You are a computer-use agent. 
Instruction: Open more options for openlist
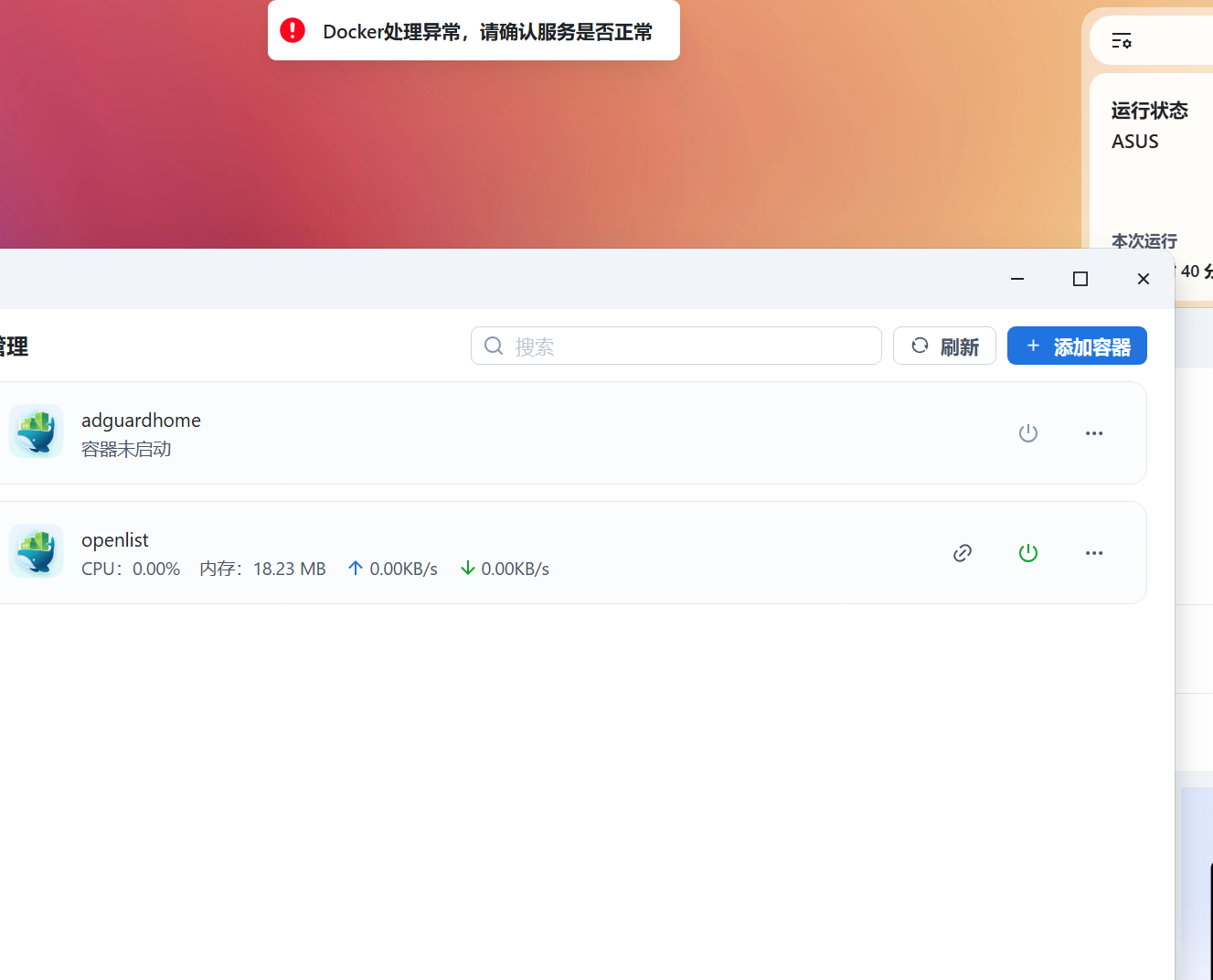point(1094,553)
